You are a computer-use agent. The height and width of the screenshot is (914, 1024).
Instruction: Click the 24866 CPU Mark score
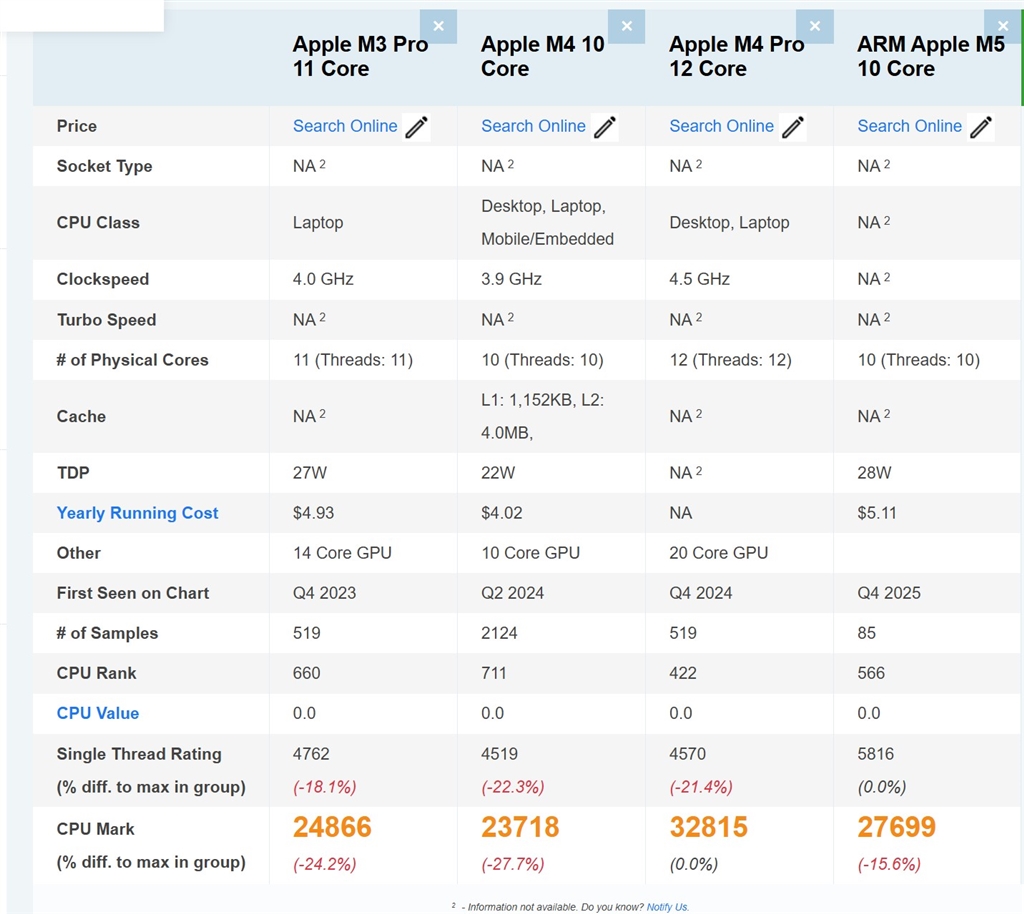pyautogui.click(x=332, y=828)
